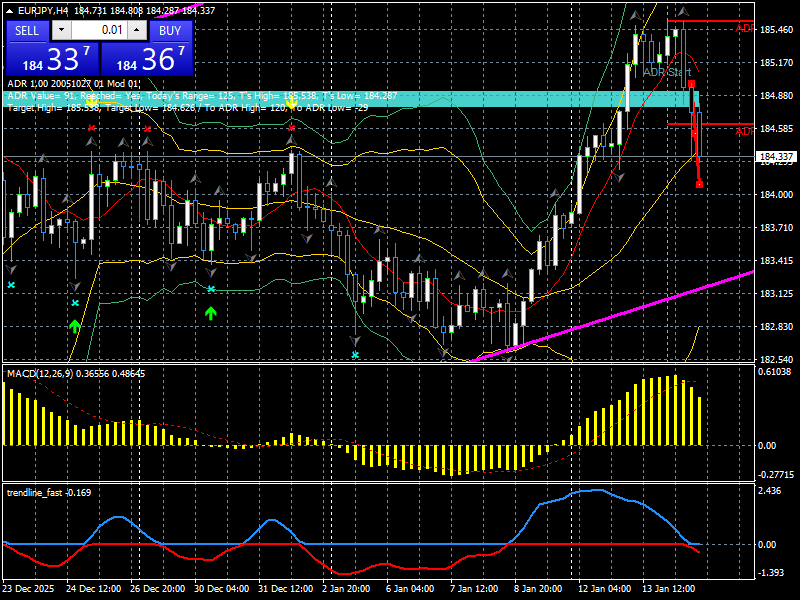
Task: Click price scale value 185.460
Action: tap(777, 30)
